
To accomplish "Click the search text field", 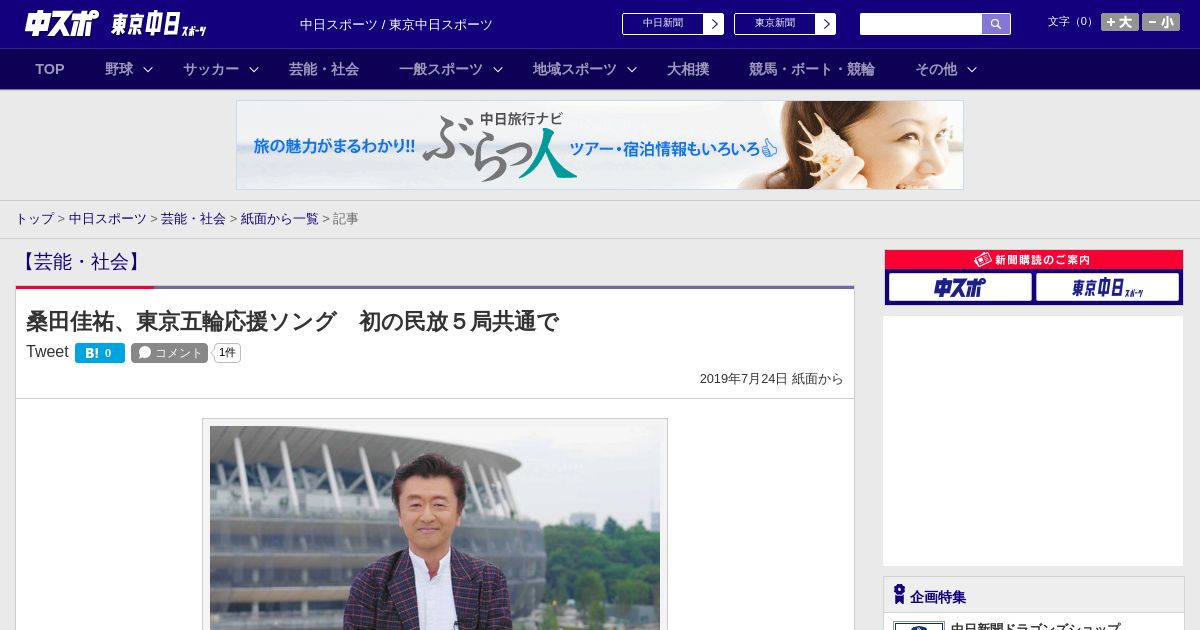I will 921,24.
